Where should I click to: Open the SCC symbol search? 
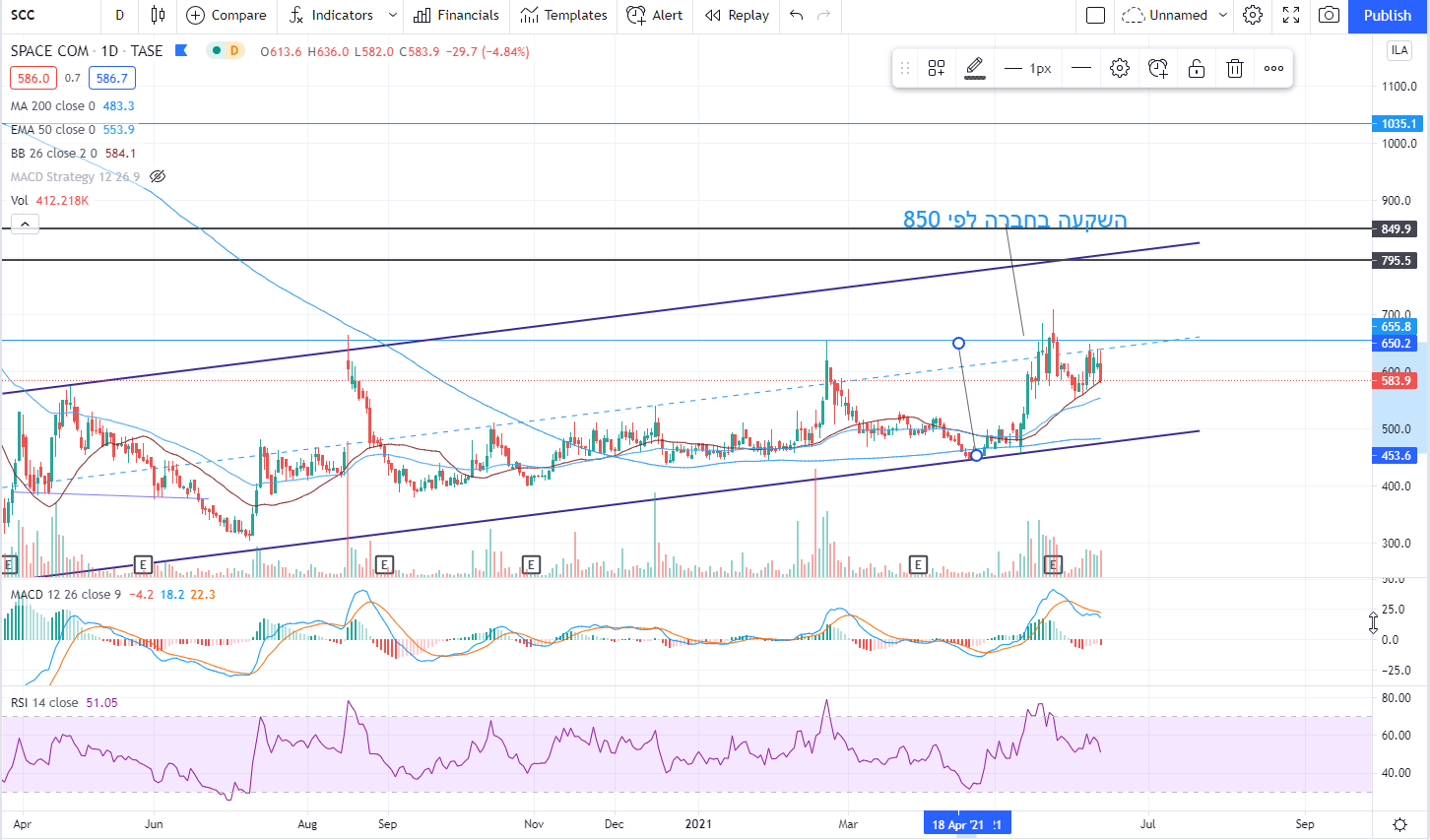click(23, 15)
